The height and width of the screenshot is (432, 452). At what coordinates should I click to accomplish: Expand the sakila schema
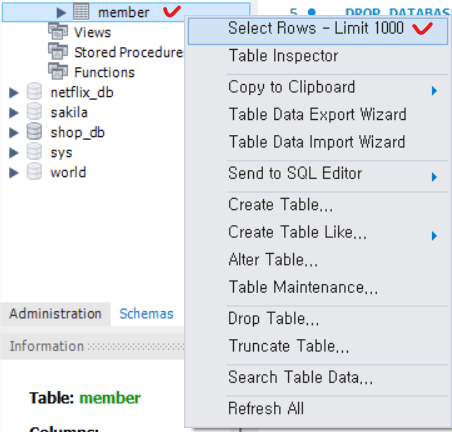(x=14, y=113)
